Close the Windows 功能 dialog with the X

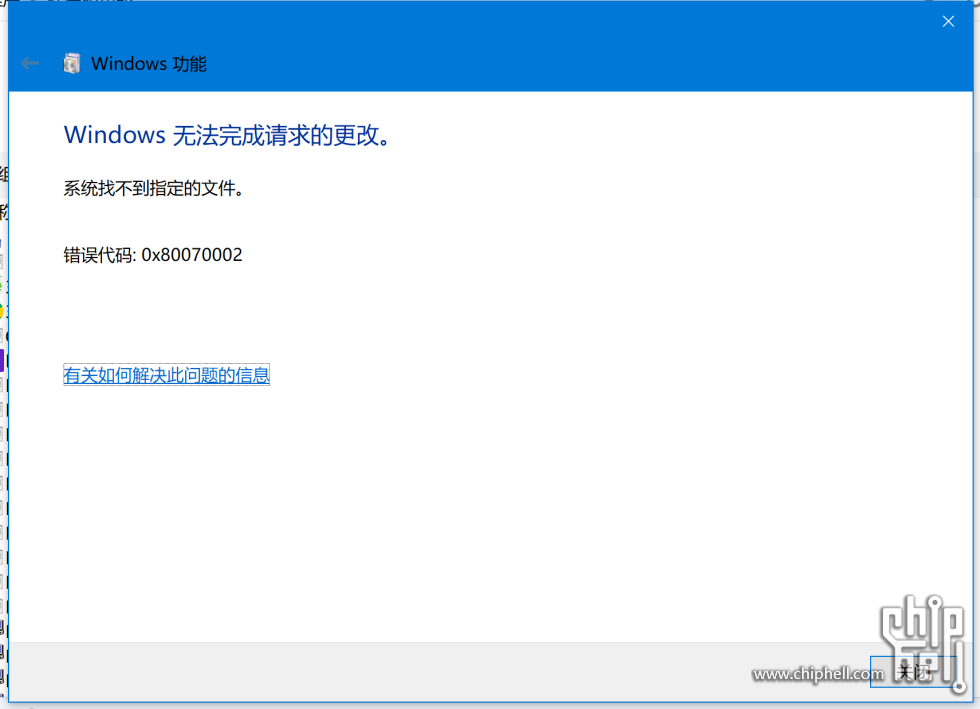[x=948, y=22]
